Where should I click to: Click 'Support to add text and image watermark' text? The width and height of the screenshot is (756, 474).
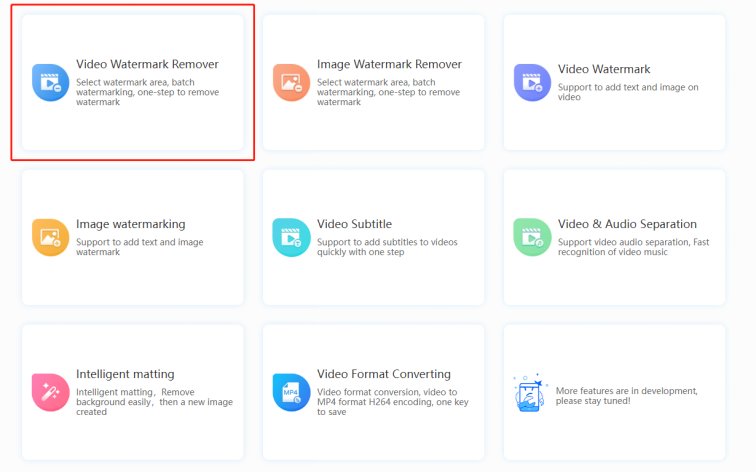click(139, 247)
